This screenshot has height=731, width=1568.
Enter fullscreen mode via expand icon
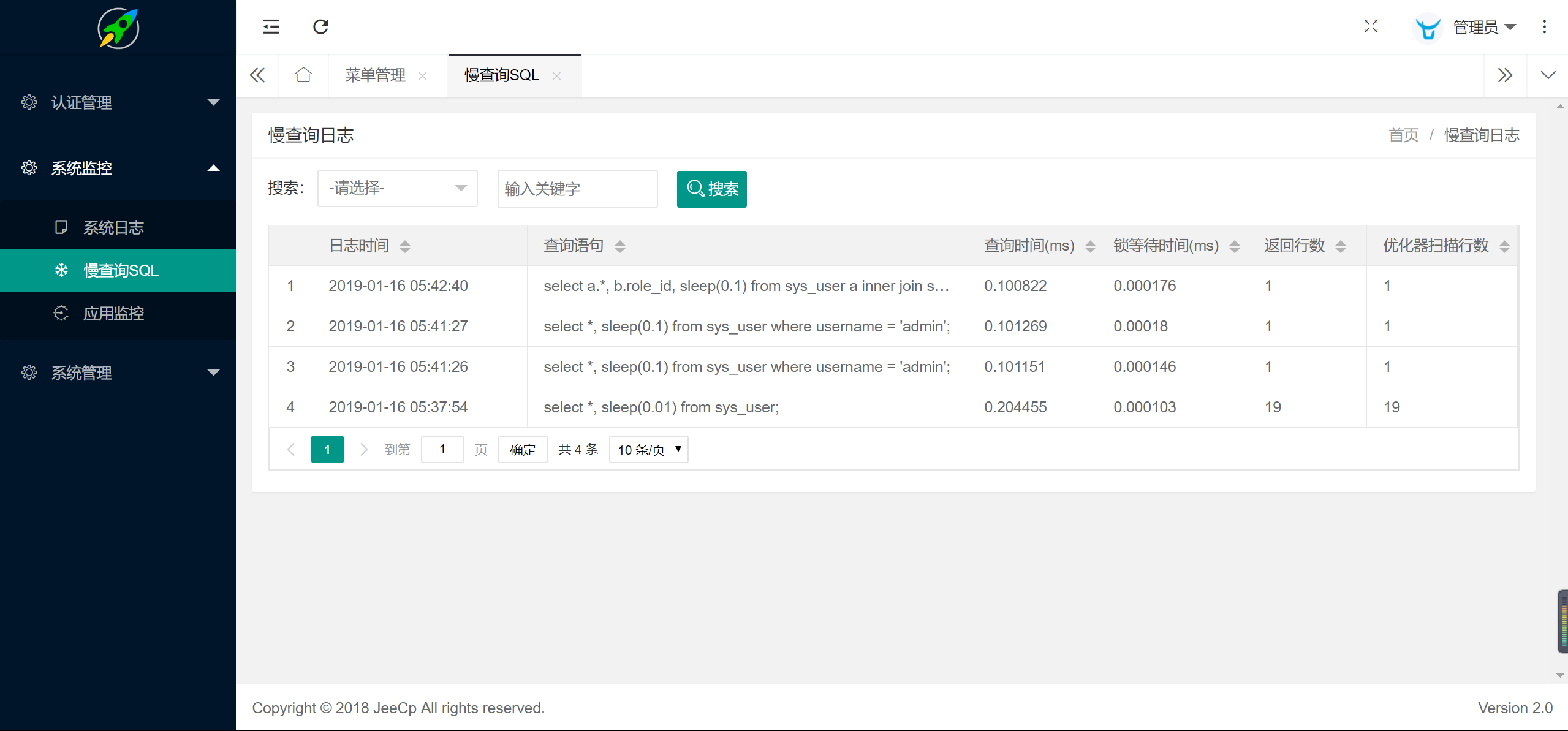pos(1371,26)
